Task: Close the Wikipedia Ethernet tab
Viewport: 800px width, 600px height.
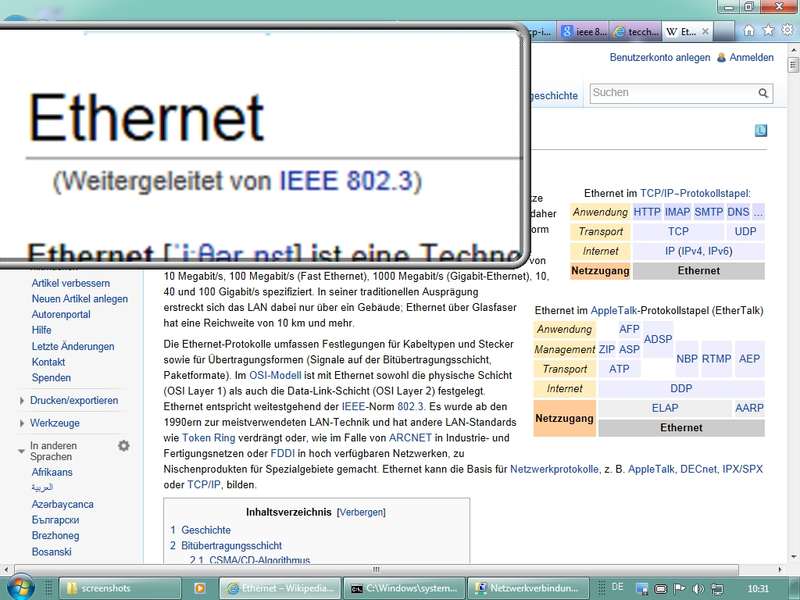Action: (x=705, y=32)
